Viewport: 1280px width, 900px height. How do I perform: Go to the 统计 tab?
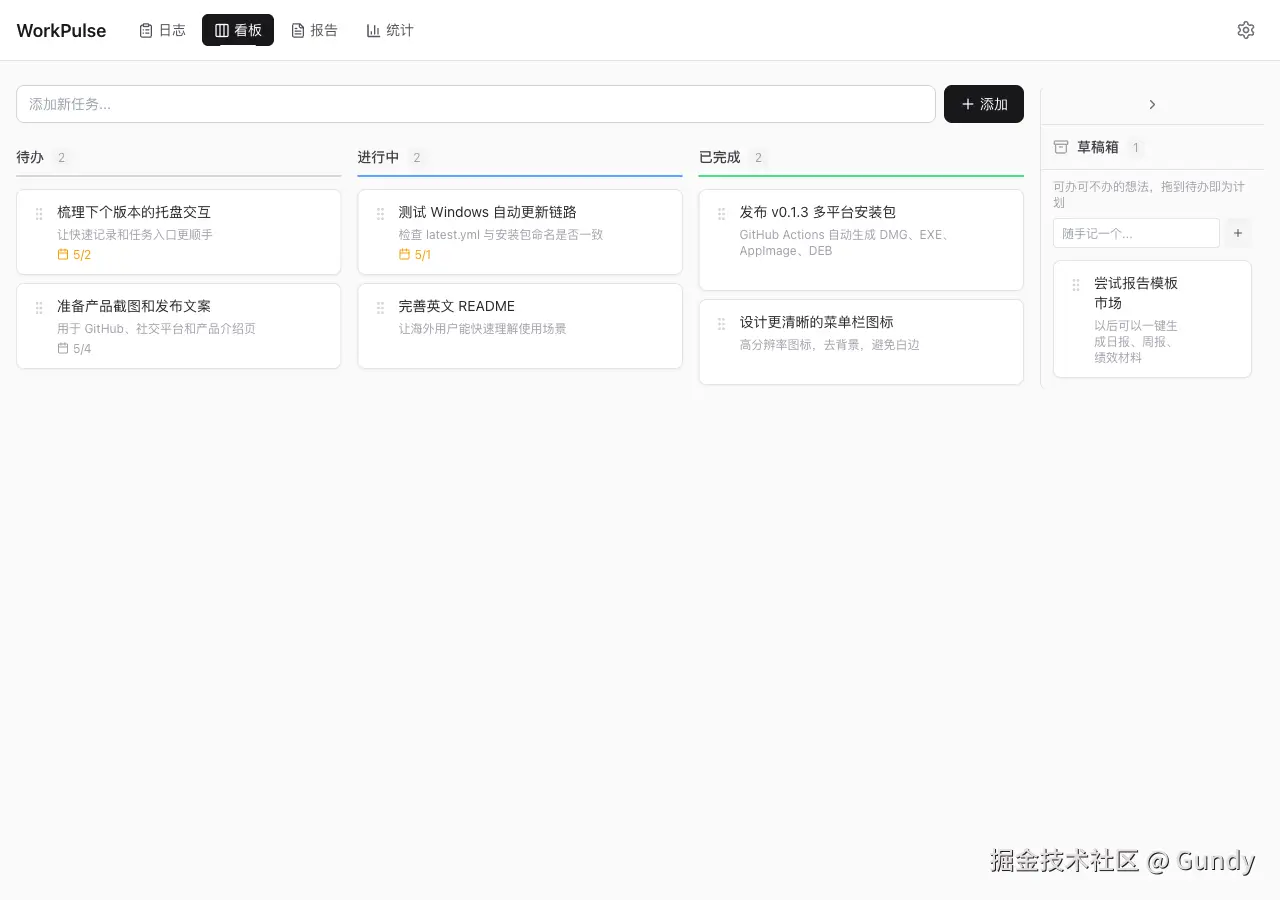[x=390, y=30]
